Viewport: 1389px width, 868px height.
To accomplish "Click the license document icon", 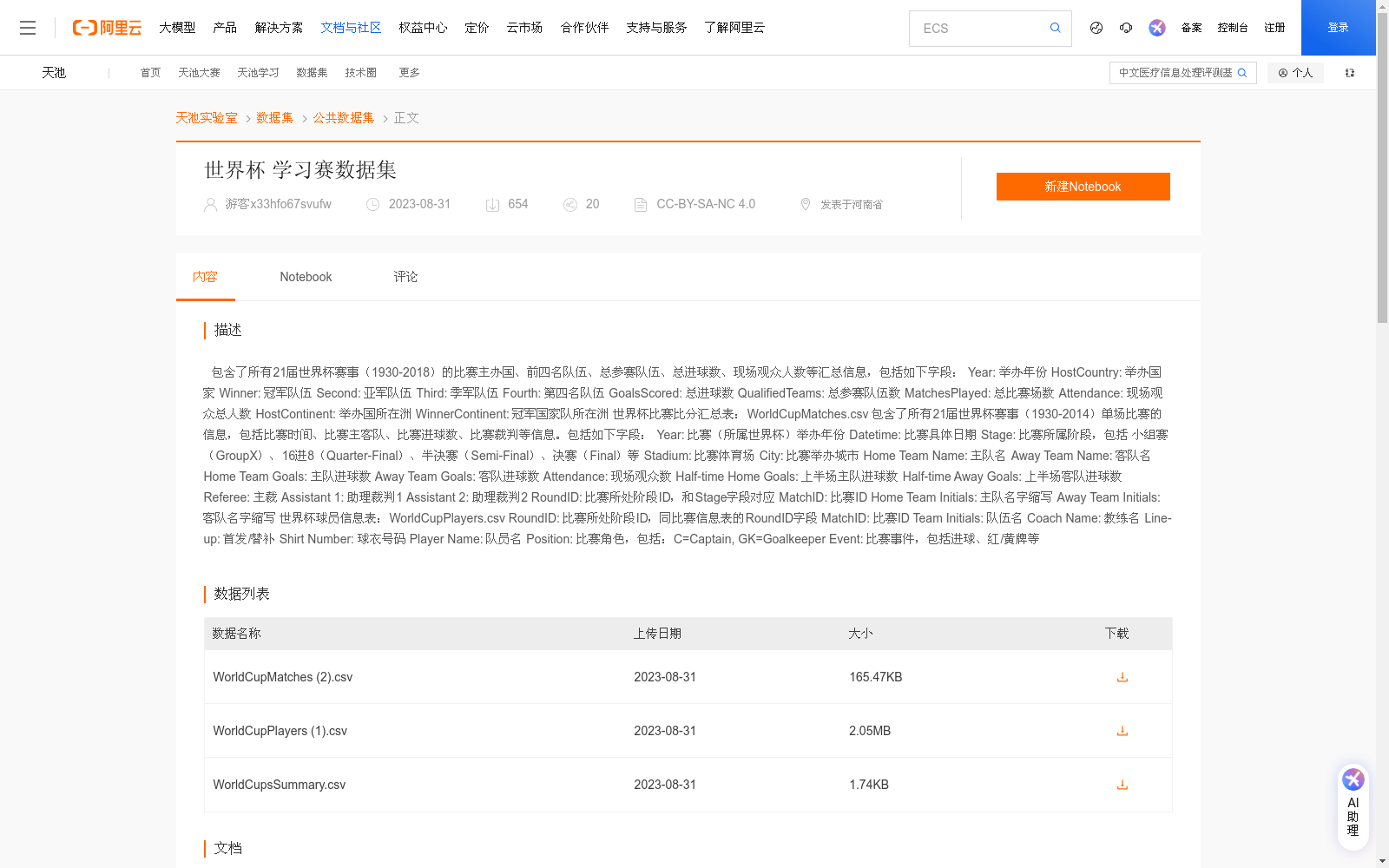I will (x=641, y=205).
